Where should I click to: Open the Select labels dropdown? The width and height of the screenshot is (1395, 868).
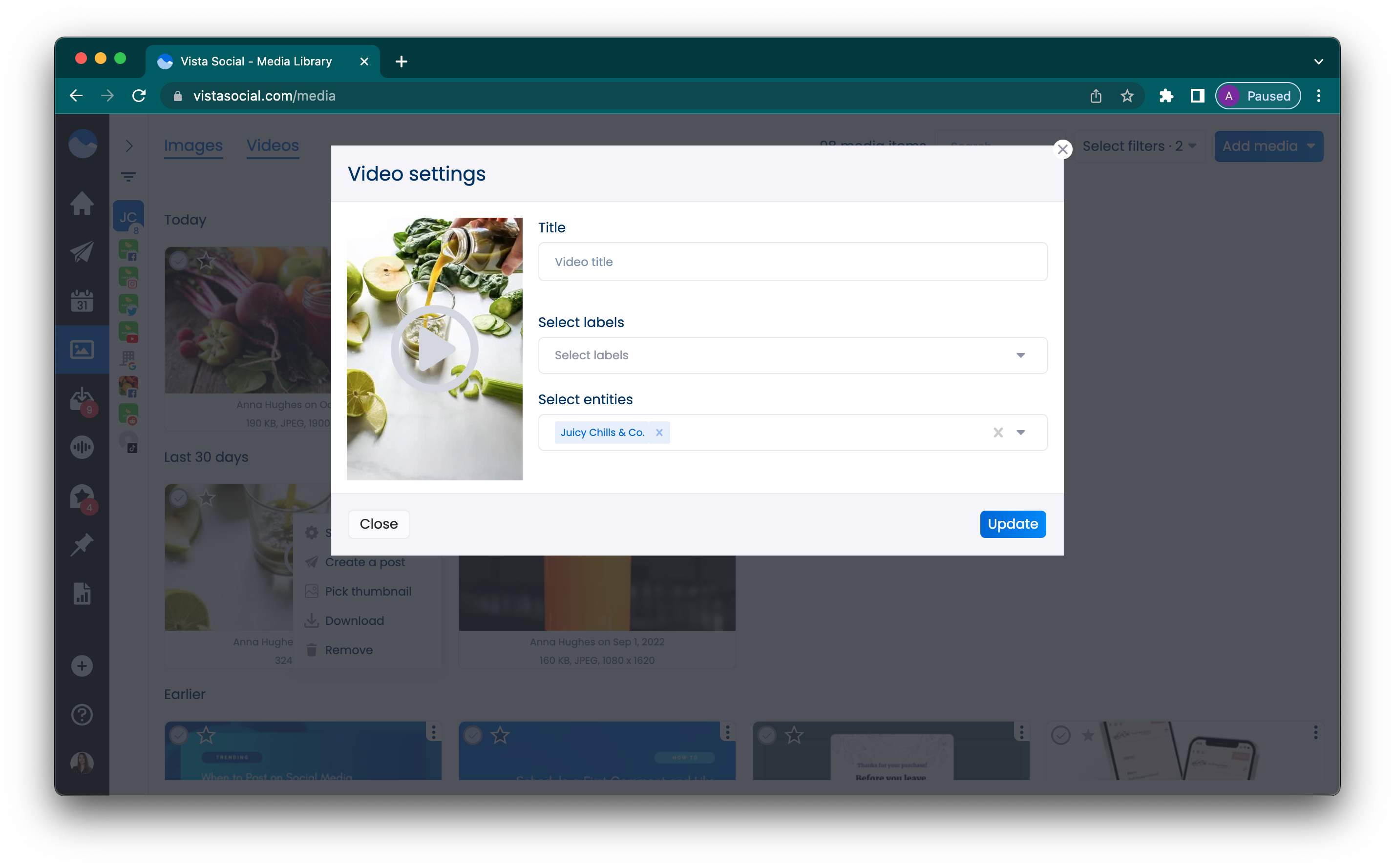(793, 355)
